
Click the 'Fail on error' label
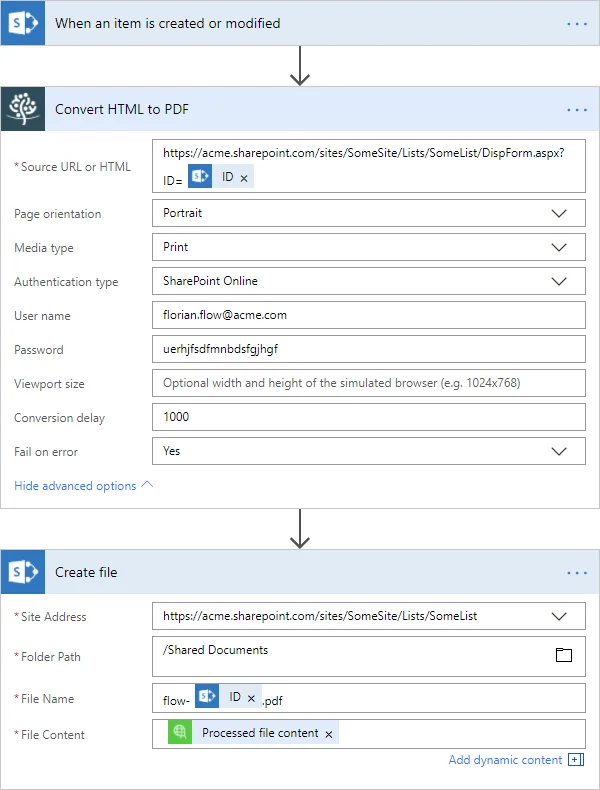[46, 452]
